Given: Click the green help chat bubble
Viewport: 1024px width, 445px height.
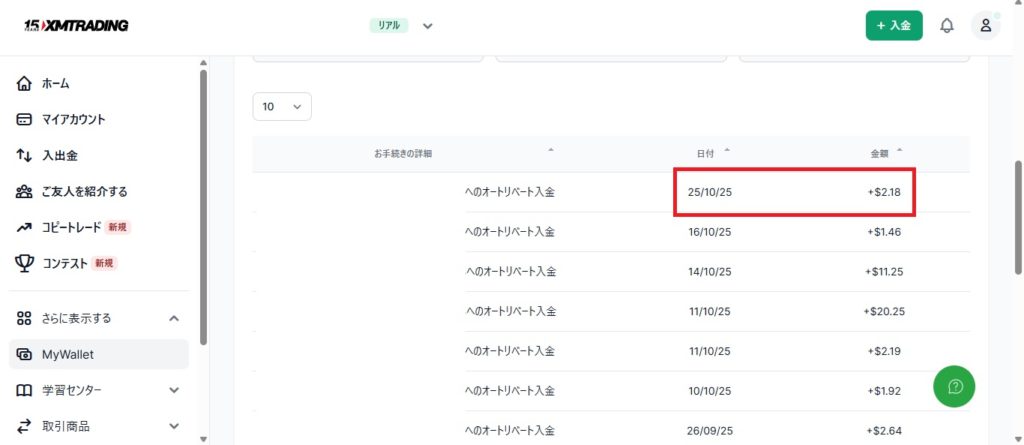Looking at the screenshot, I should tap(954, 386).
